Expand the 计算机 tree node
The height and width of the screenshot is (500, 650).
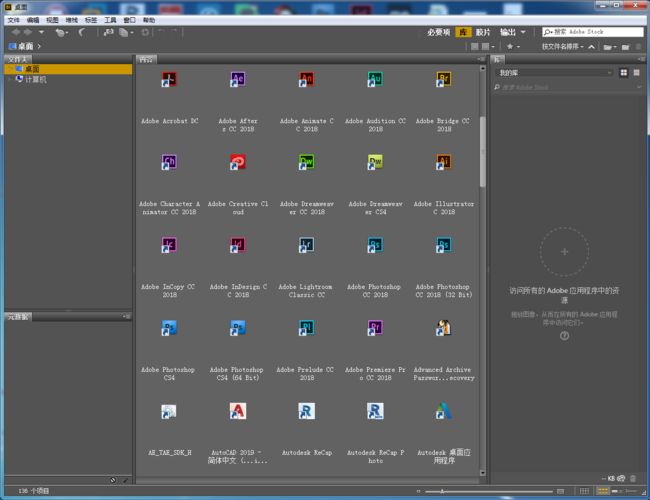click(10, 79)
